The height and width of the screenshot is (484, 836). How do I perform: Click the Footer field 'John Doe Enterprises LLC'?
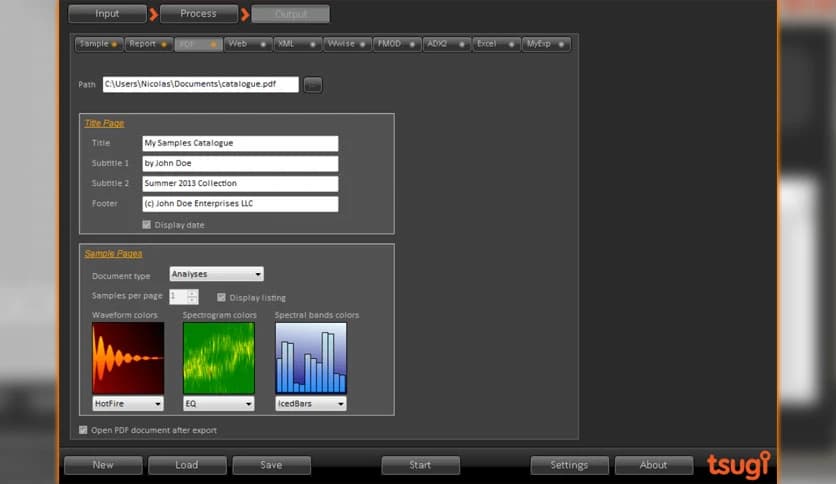click(240, 204)
